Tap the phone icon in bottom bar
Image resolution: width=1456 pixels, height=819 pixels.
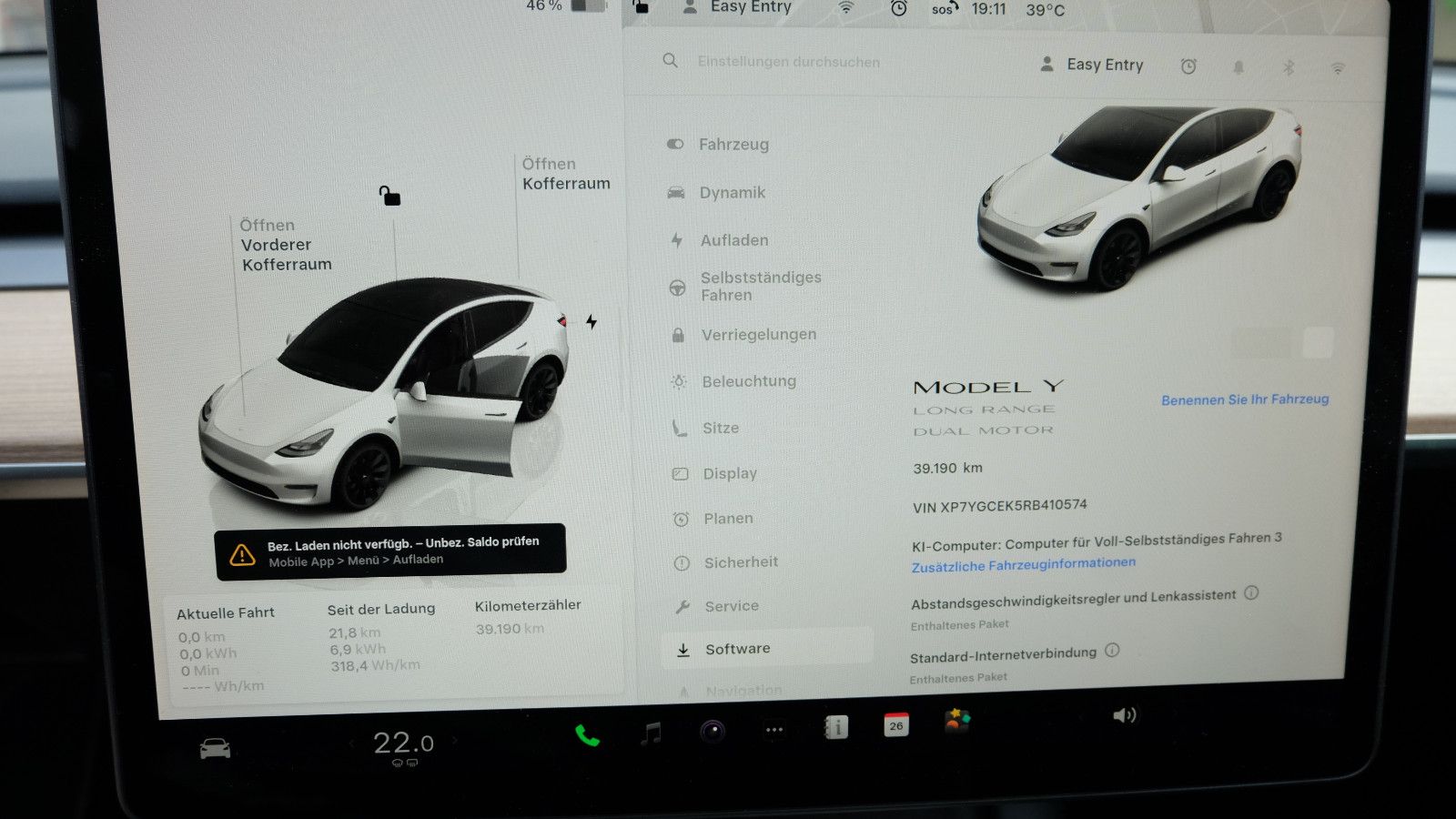click(x=588, y=735)
